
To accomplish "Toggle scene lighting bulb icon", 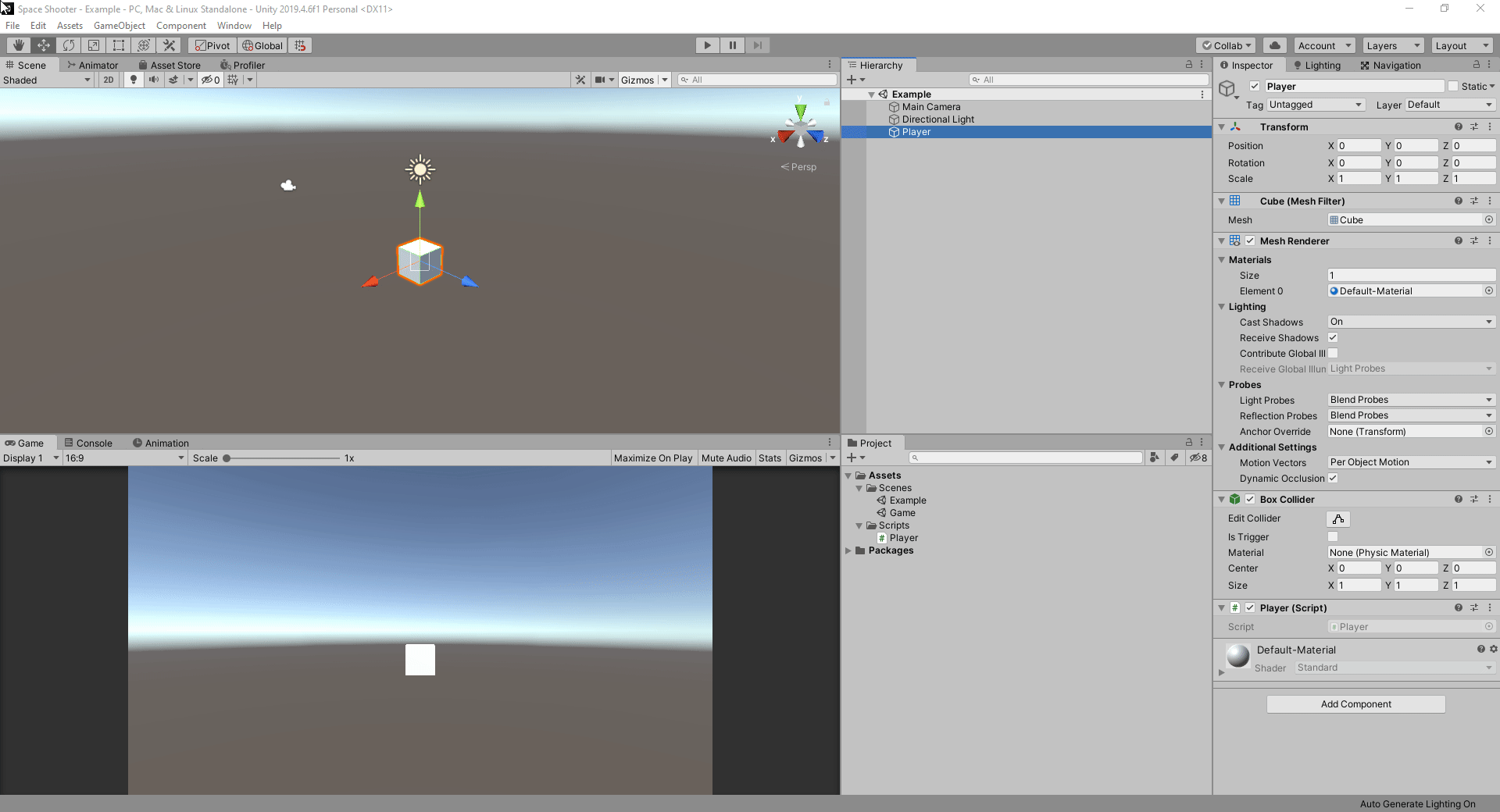I will [x=134, y=80].
